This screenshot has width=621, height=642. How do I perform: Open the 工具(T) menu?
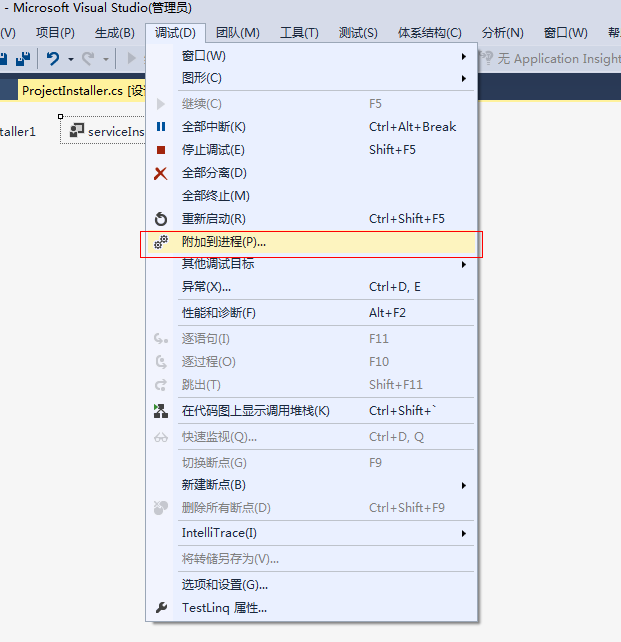(299, 33)
